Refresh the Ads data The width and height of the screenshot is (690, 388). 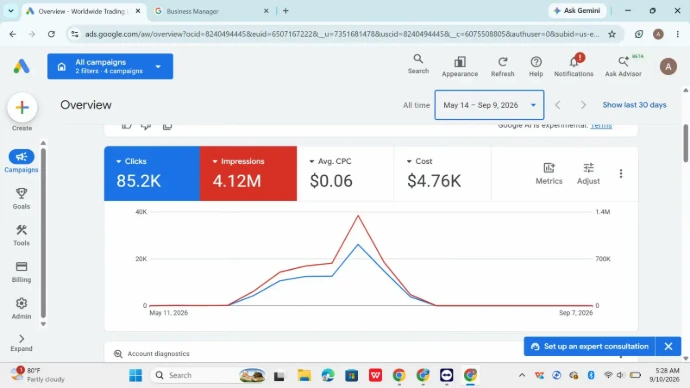503,67
